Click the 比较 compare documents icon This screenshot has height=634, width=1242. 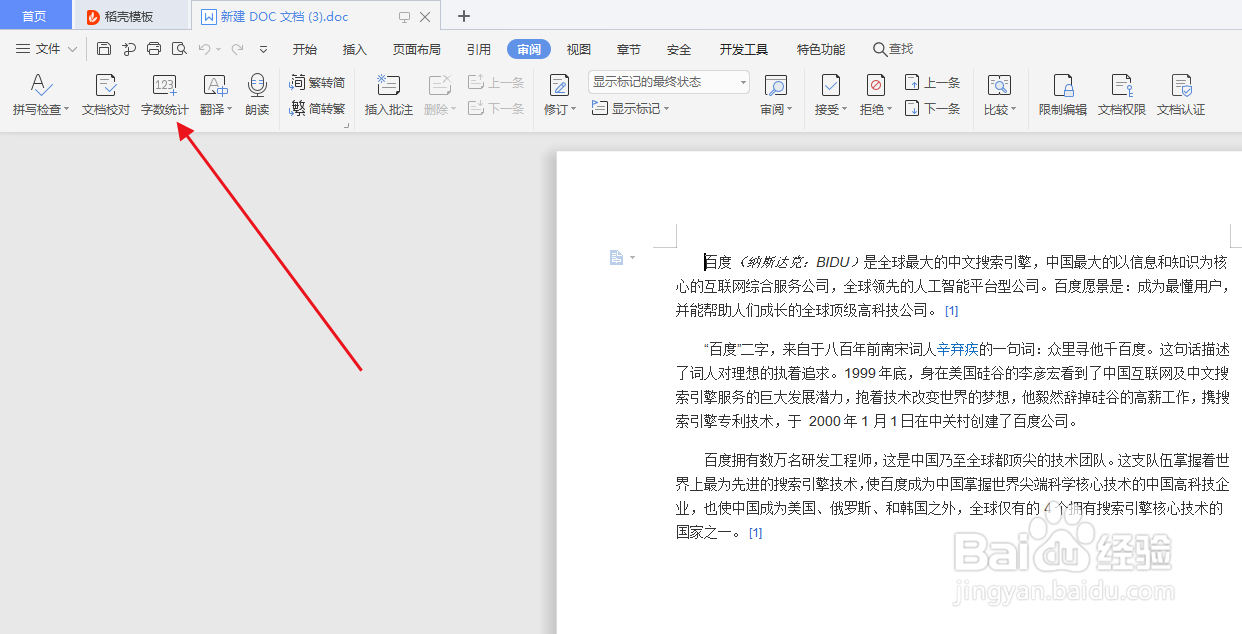(x=998, y=85)
